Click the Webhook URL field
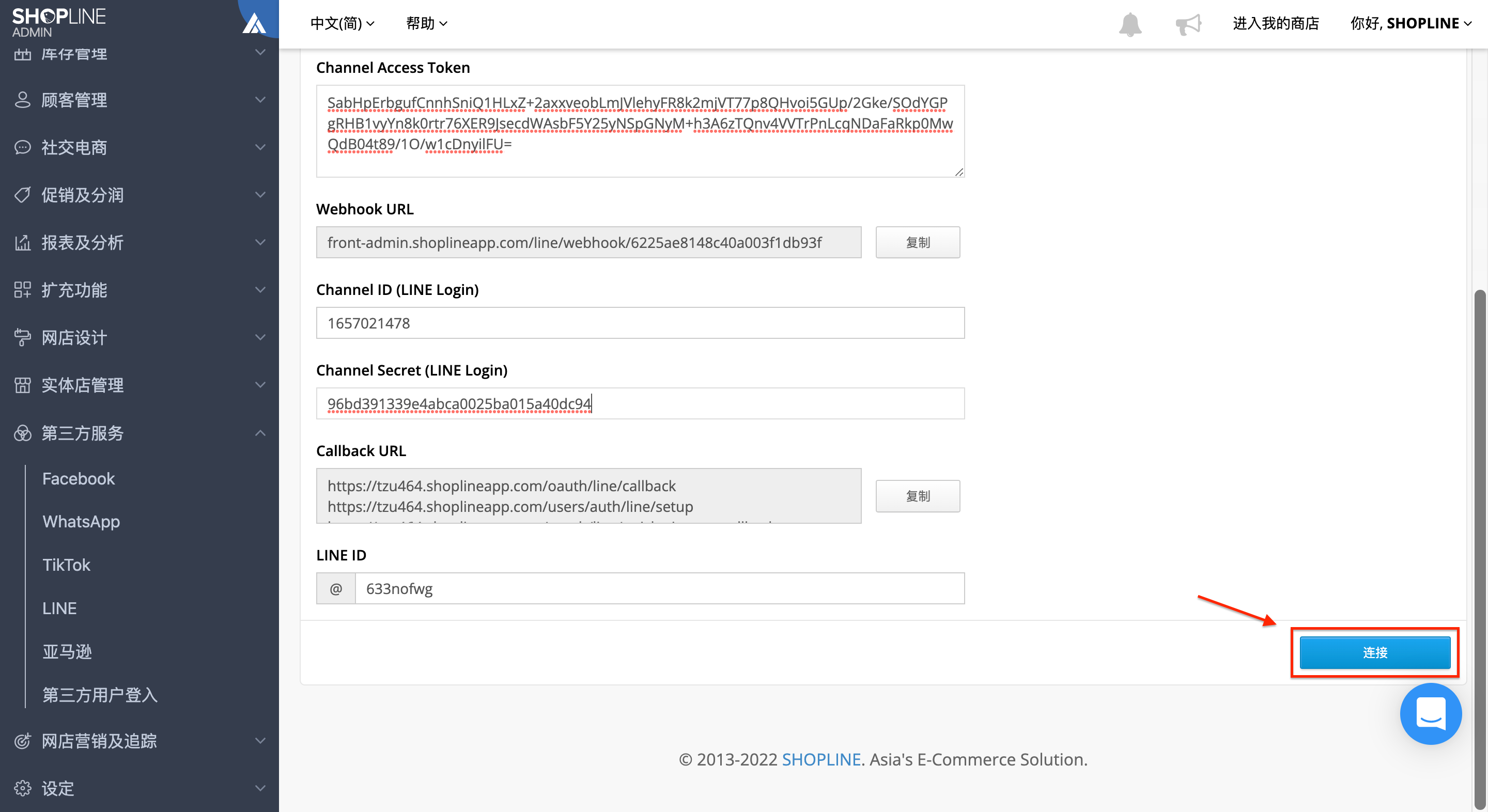Image resolution: width=1488 pixels, height=812 pixels. pyautogui.click(x=588, y=243)
